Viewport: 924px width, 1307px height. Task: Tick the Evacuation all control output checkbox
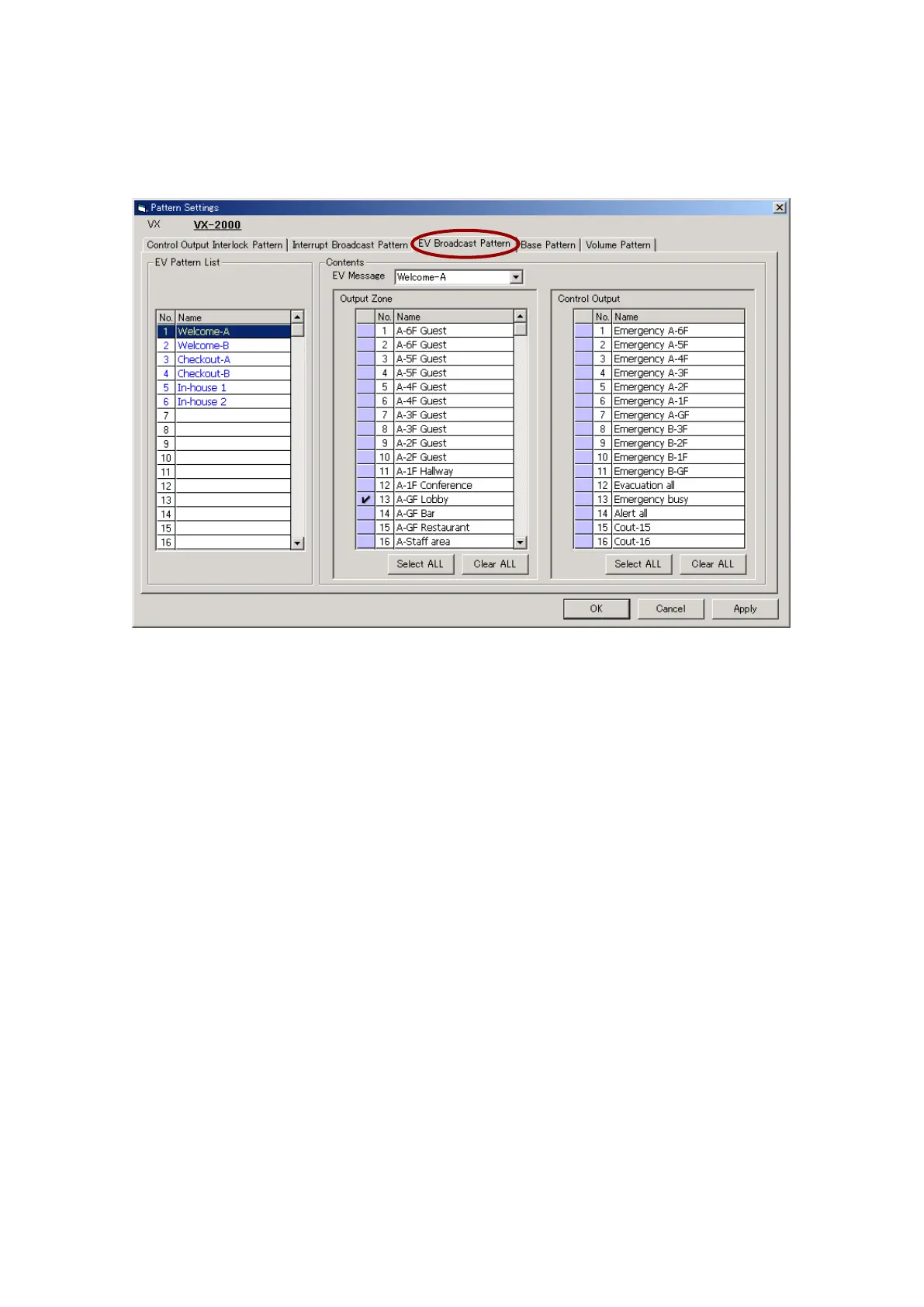[583, 485]
